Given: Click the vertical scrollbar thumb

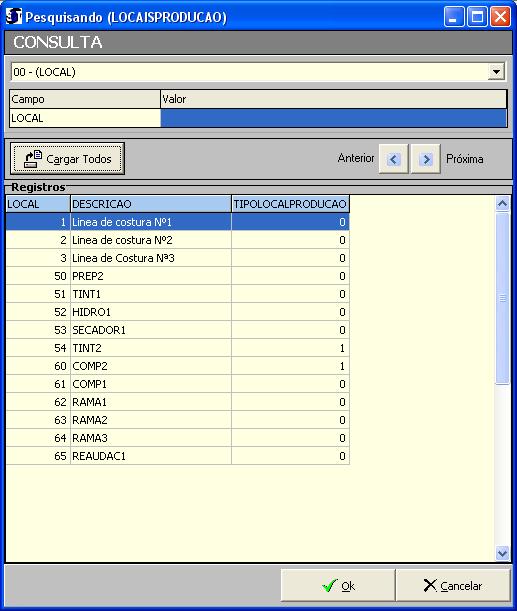Looking at the screenshot, I should coord(502,298).
